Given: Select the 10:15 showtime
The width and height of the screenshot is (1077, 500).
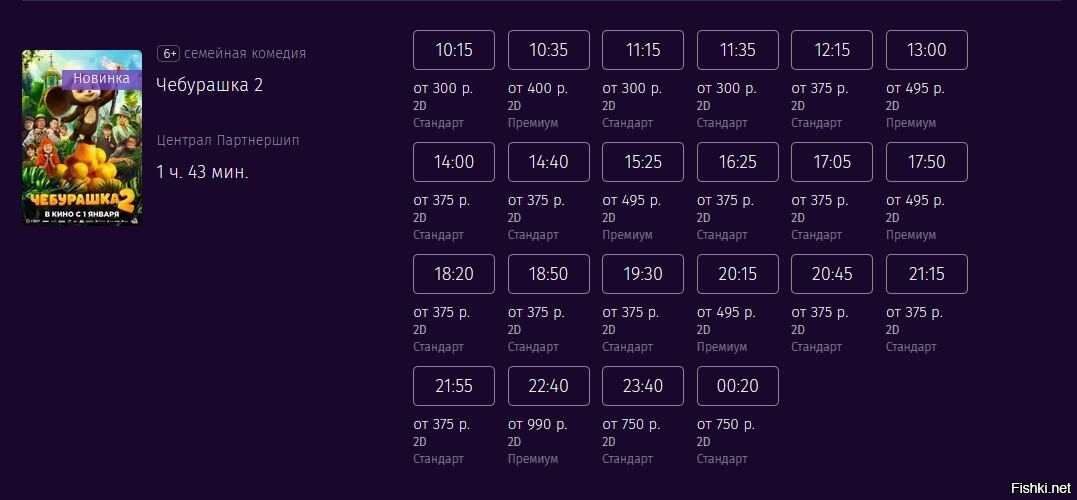Looking at the screenshot, I should point(454,50).
